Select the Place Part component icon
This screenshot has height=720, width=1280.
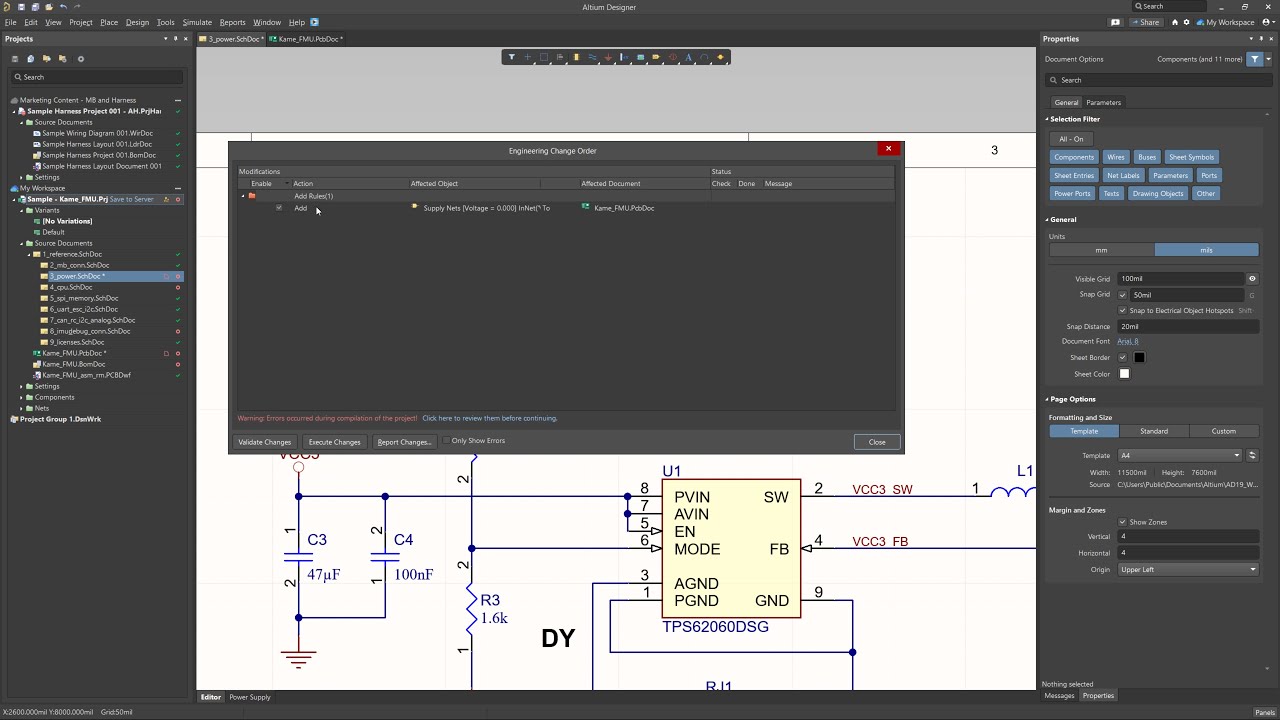point(576,57)
